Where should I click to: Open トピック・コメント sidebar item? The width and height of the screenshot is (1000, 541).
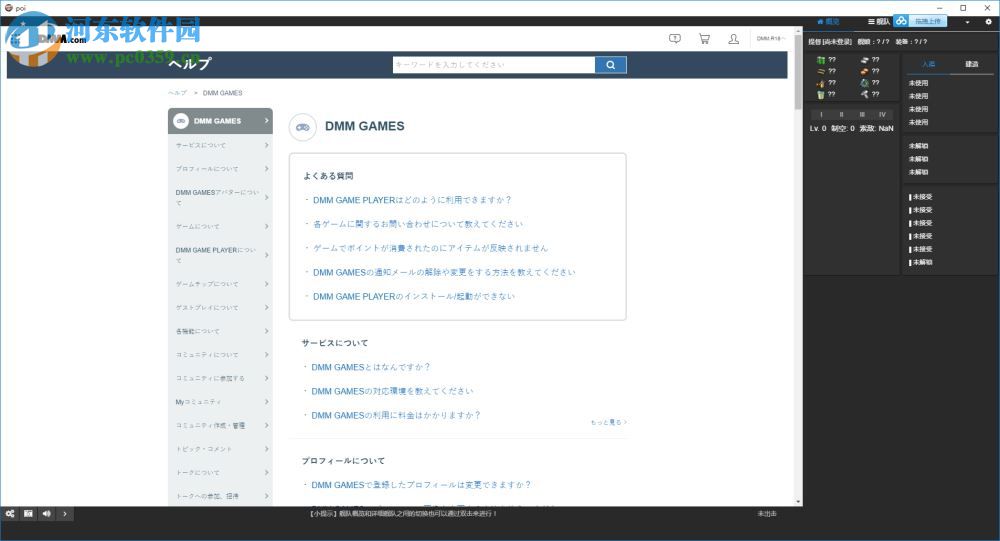click(220, 449)
